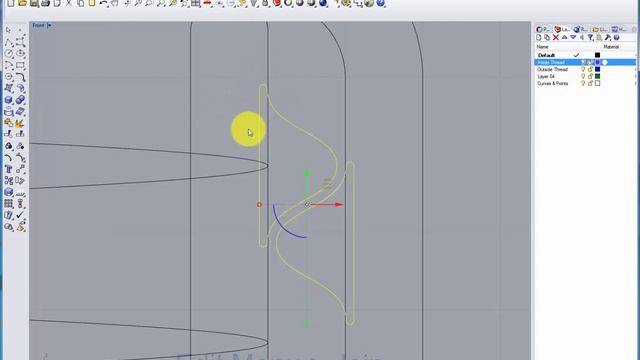
Task: Select the Ellipse tool in left toolbar
Action: (x=20, y=53)
